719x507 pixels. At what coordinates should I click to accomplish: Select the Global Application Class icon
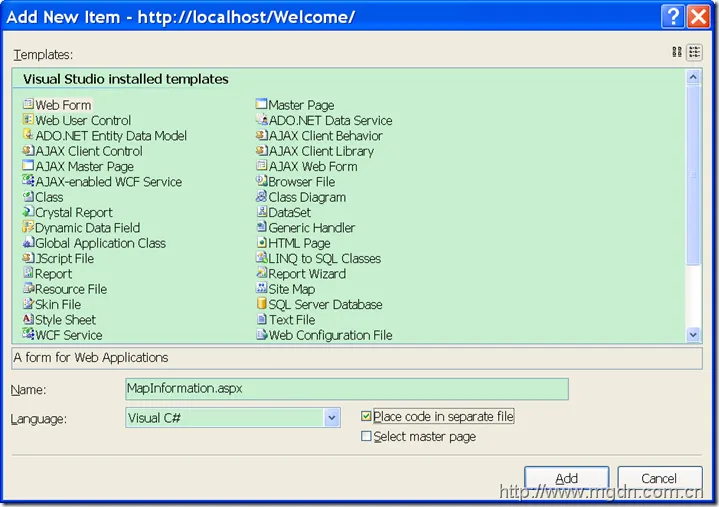pos(28,242)
